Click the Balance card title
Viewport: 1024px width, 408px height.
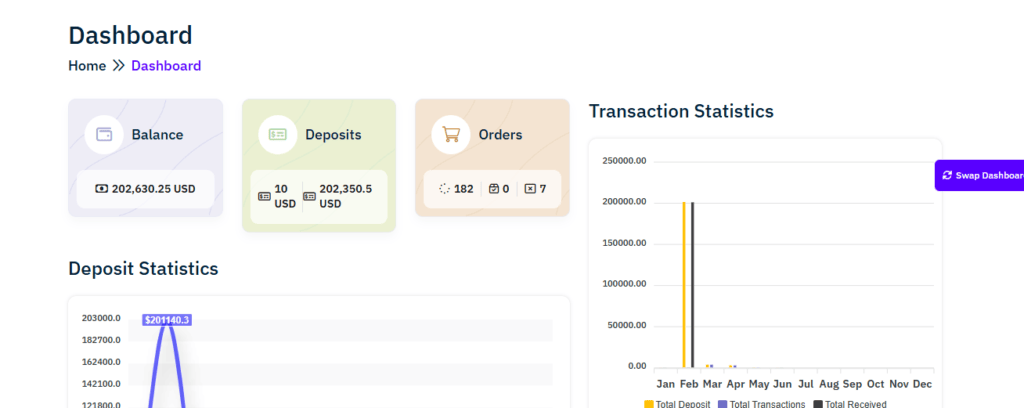[x=157, y=134]
